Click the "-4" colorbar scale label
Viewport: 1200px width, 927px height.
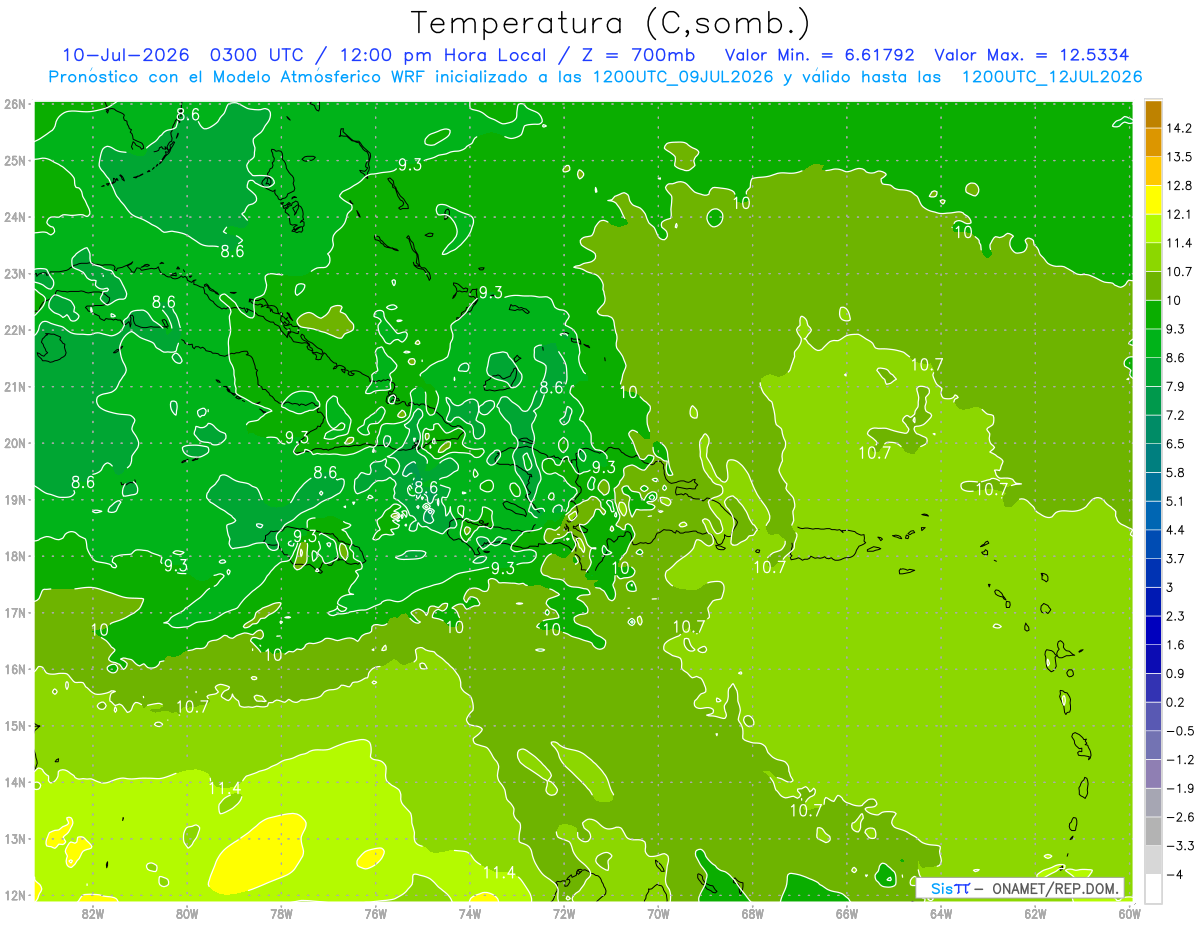pyautogui.click(x=1174, y=875)
